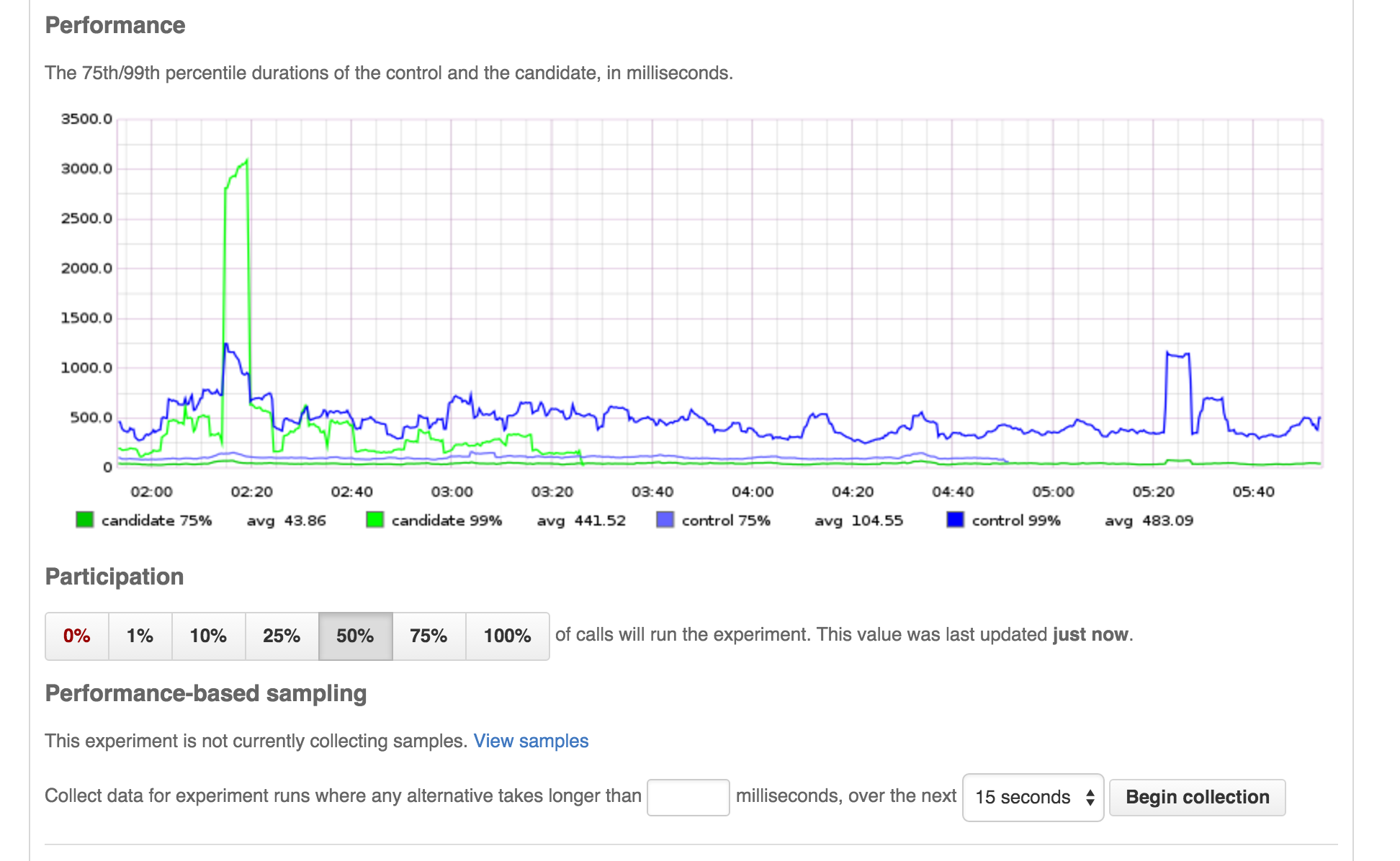The image size is (1400, 861).
Task: Raise participation to 75%
Action: (429, 636)
